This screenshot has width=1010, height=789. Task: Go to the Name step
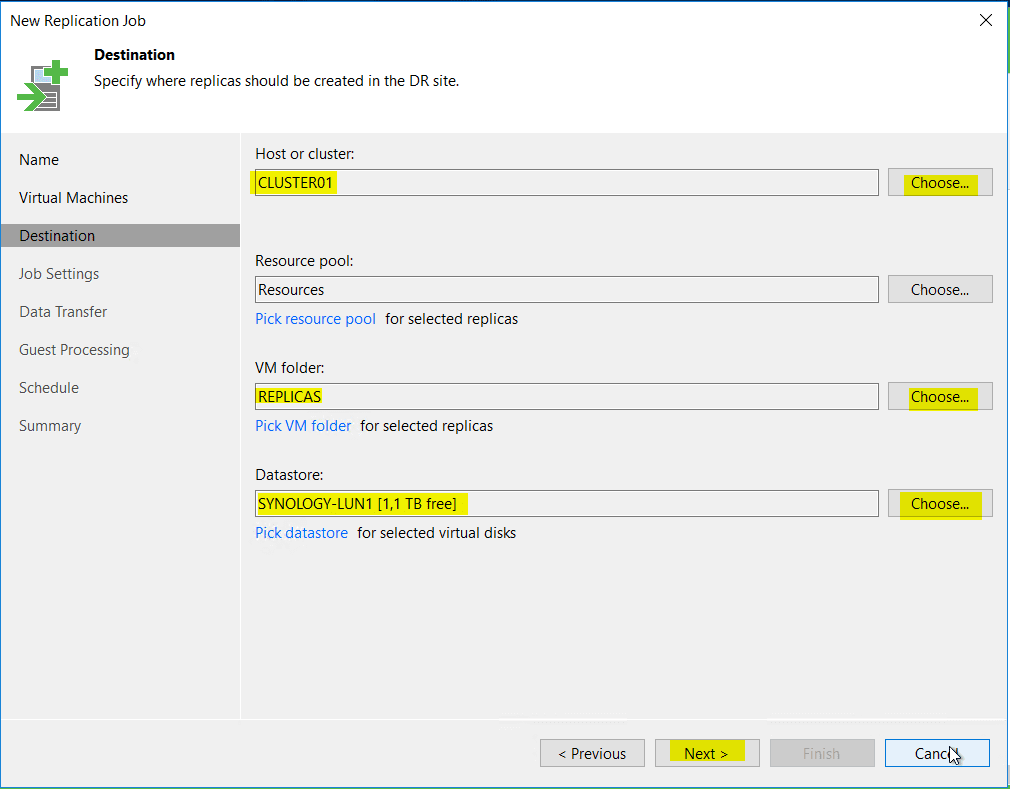[x=39, y=159]
